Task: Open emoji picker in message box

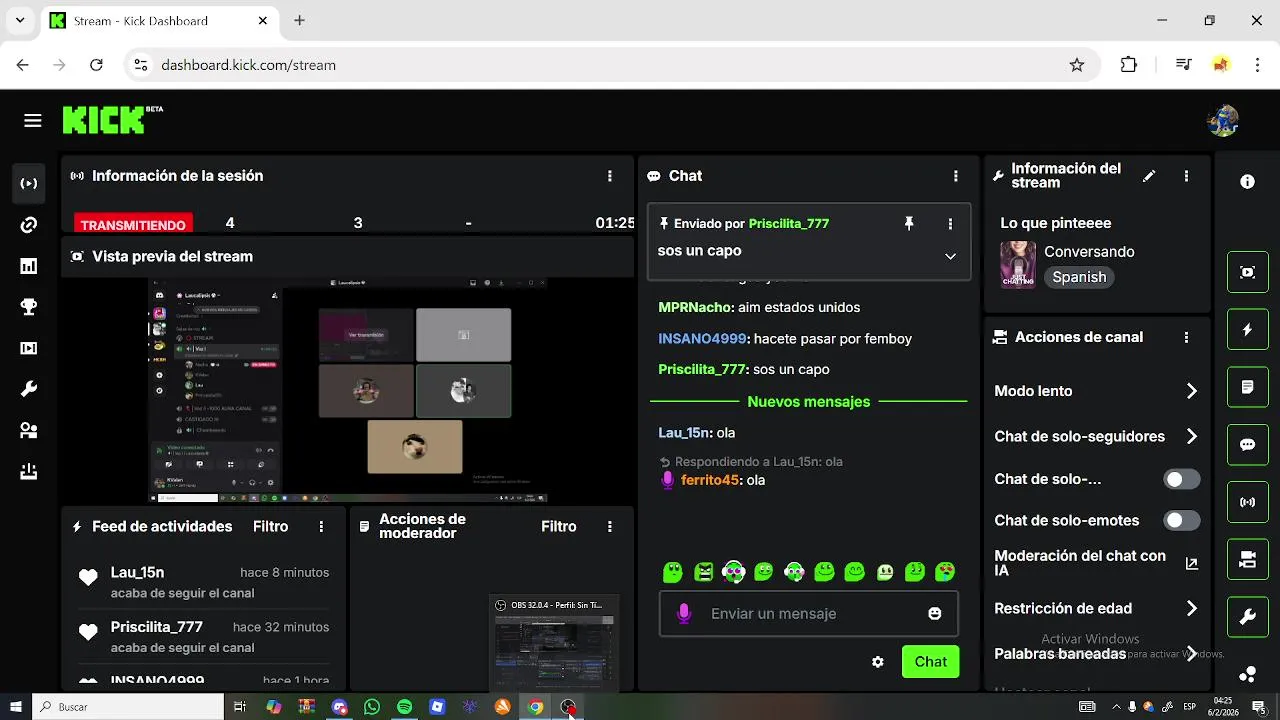Action: [935, 614]
